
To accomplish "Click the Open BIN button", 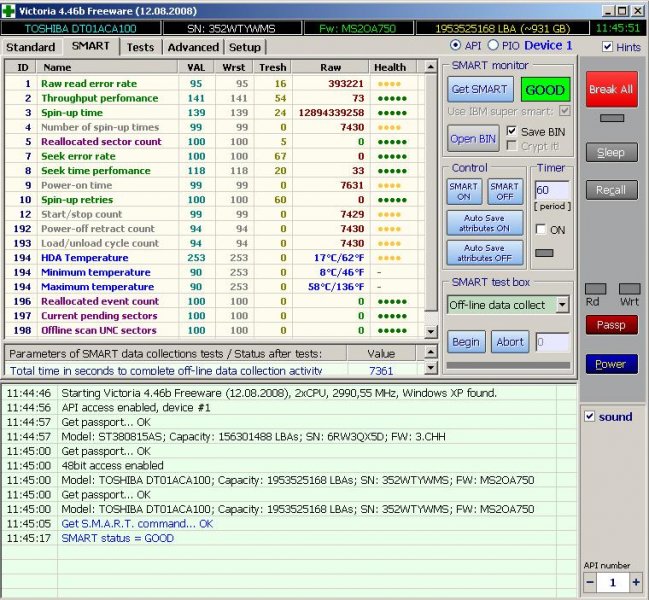I will click(x=473, y=139).
